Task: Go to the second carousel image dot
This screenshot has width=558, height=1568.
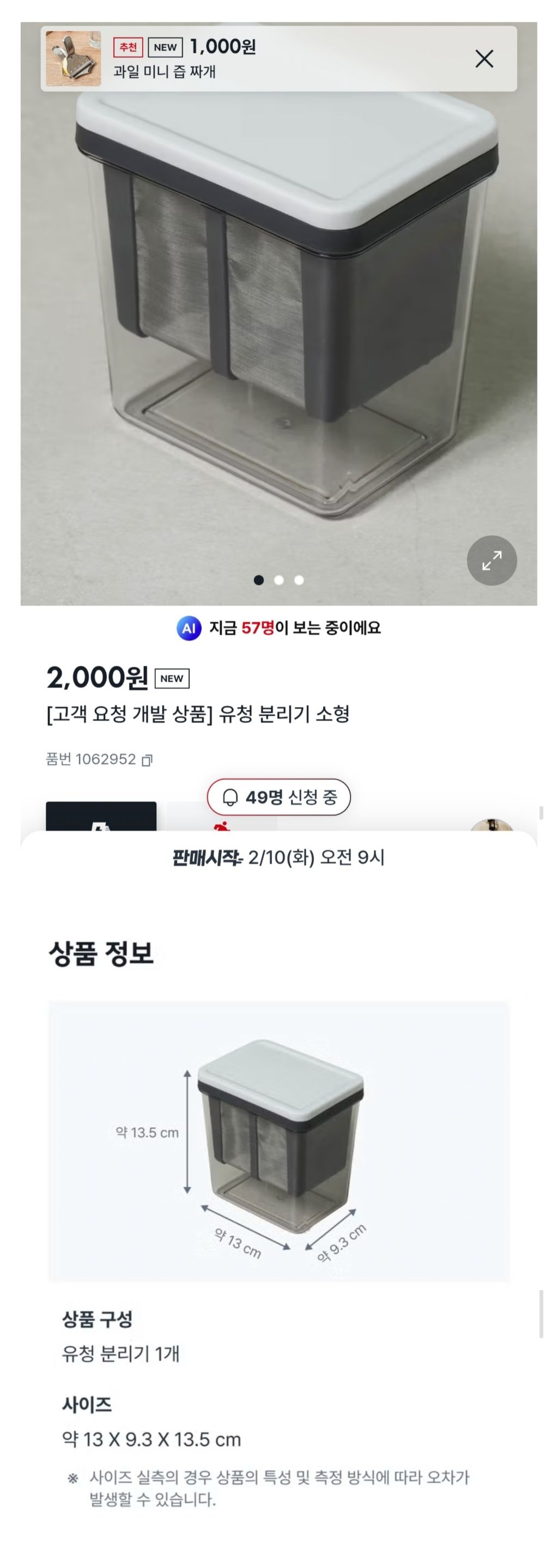Action: pos(278,580)
